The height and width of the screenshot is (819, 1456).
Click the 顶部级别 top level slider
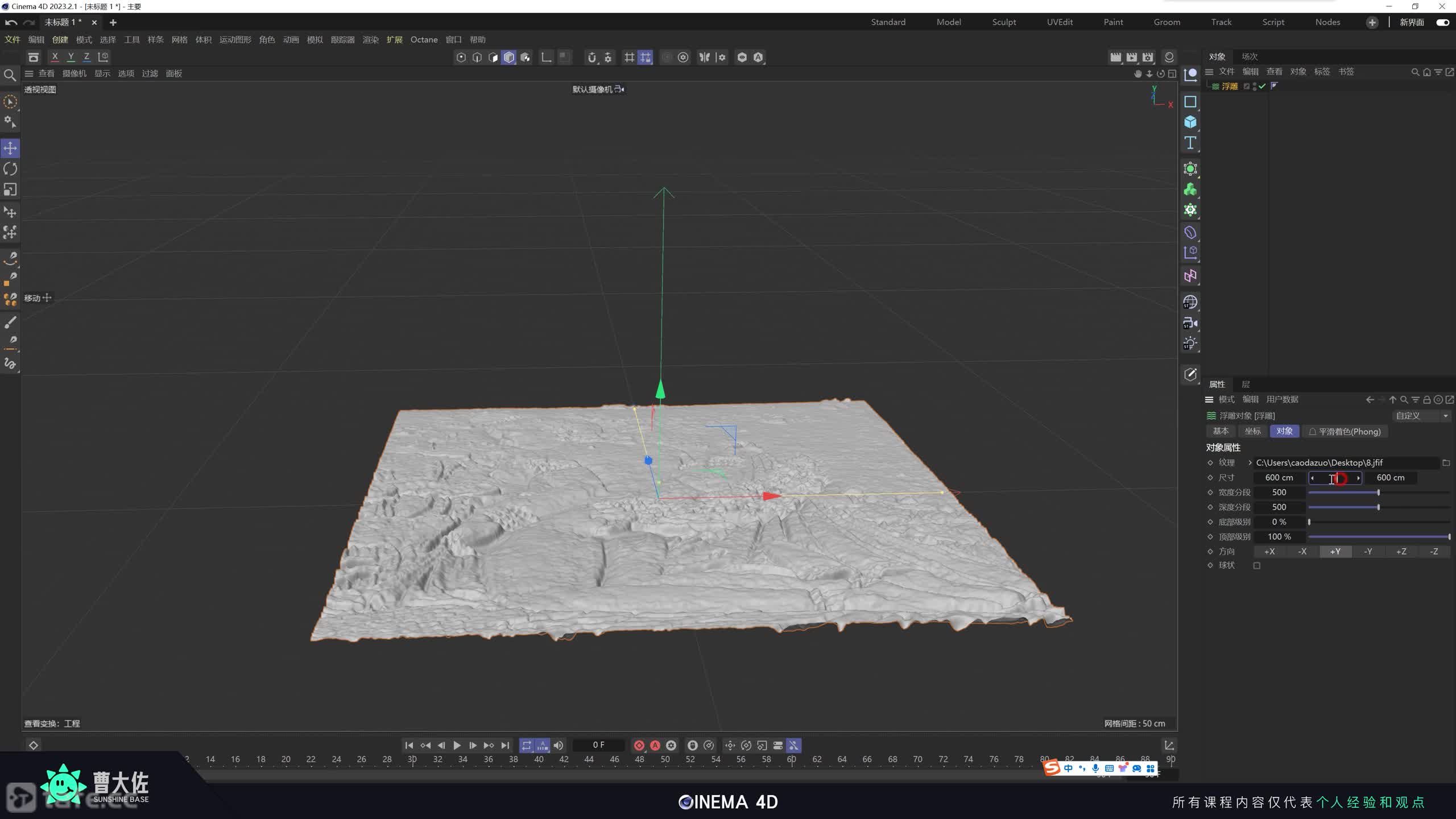(1379, 536)
